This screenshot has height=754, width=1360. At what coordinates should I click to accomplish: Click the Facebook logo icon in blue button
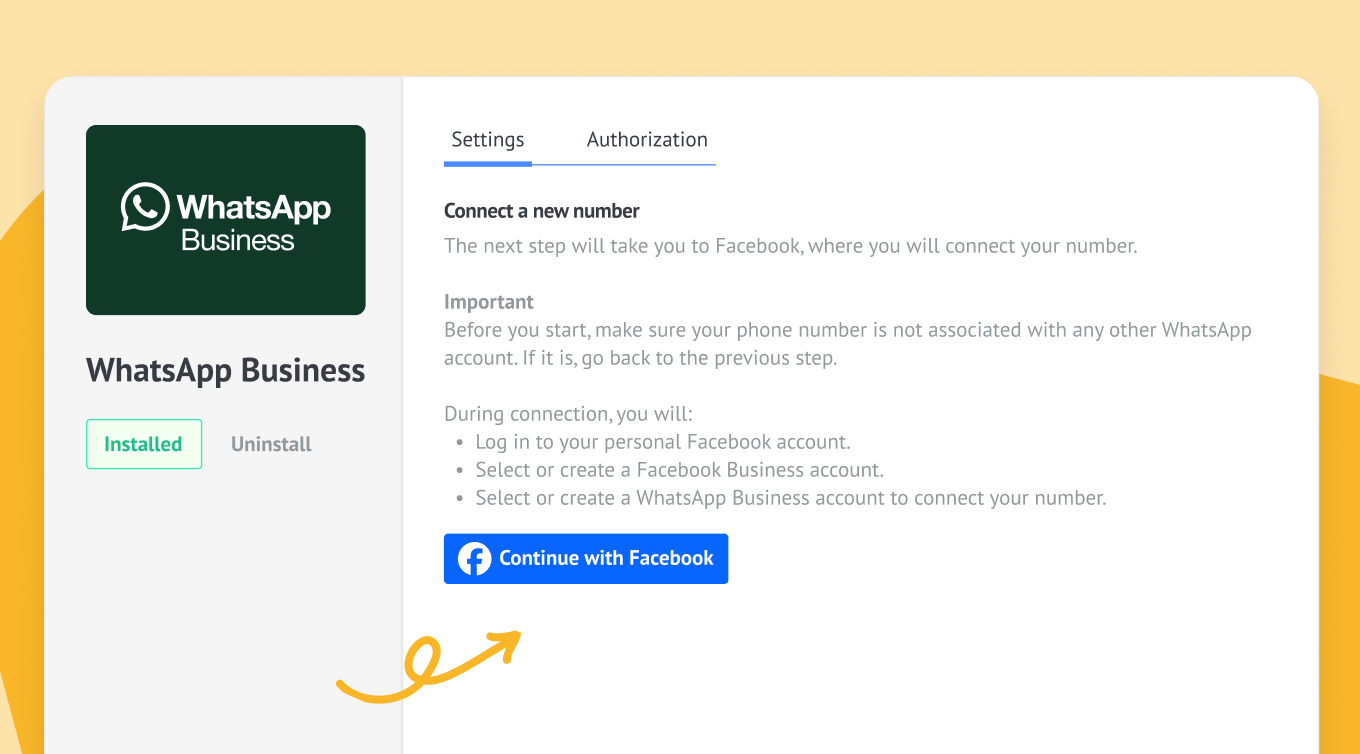(474, 559)
